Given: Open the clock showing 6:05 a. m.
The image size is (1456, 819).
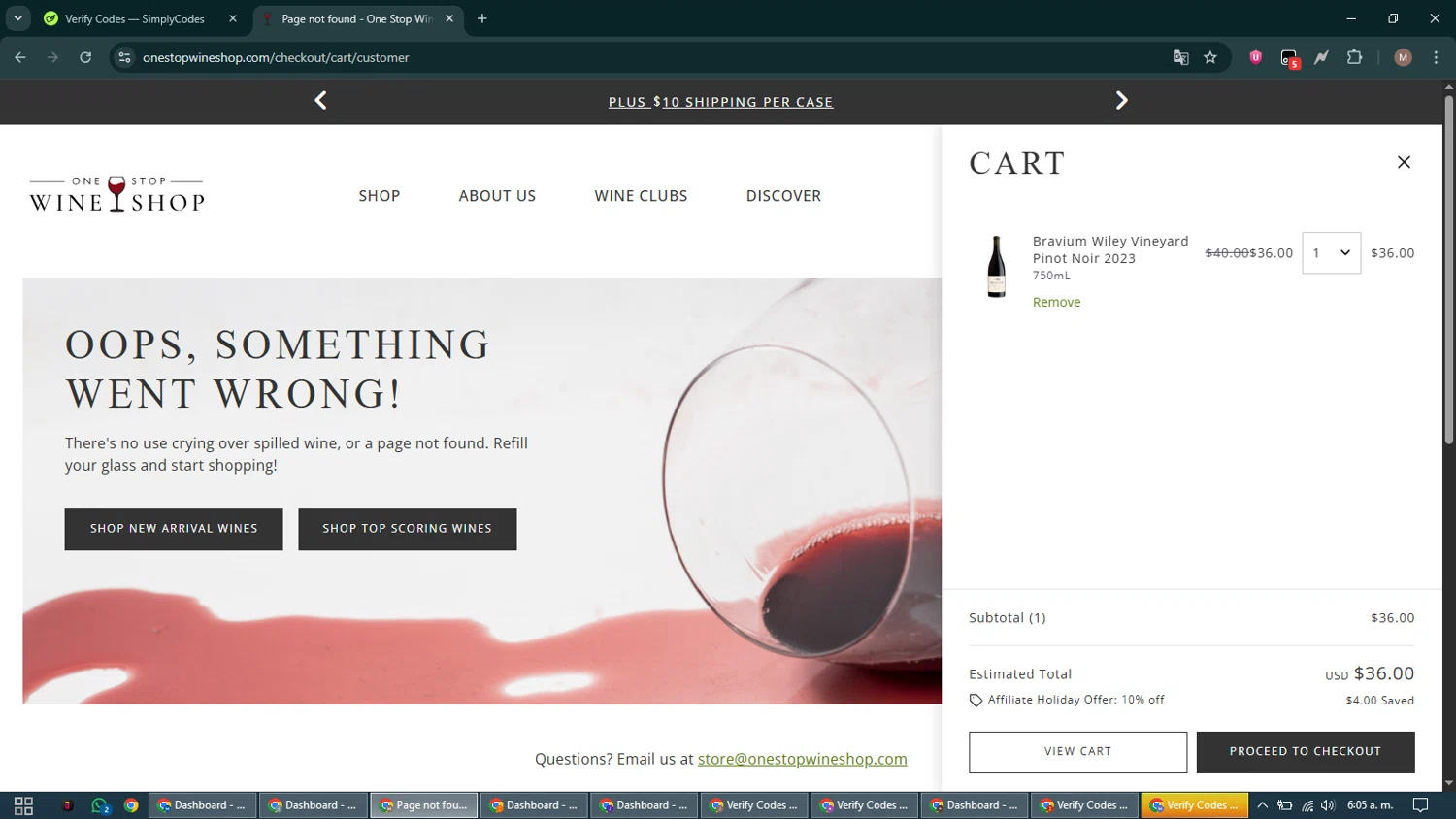Looking at the screenshot, I should (x=1370, y=805).
